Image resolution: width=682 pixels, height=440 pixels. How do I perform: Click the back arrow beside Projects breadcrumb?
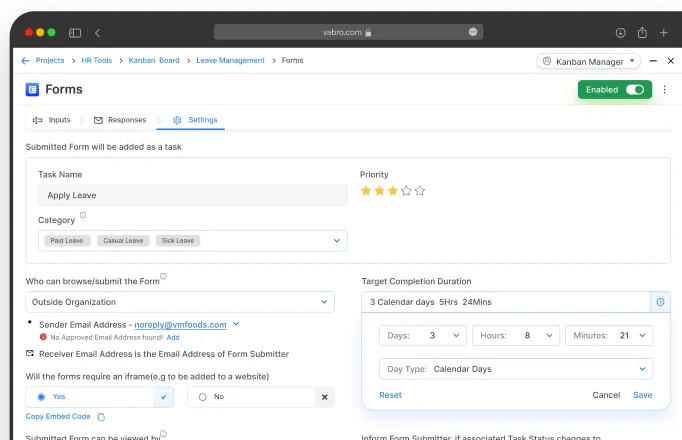[25, 61]
